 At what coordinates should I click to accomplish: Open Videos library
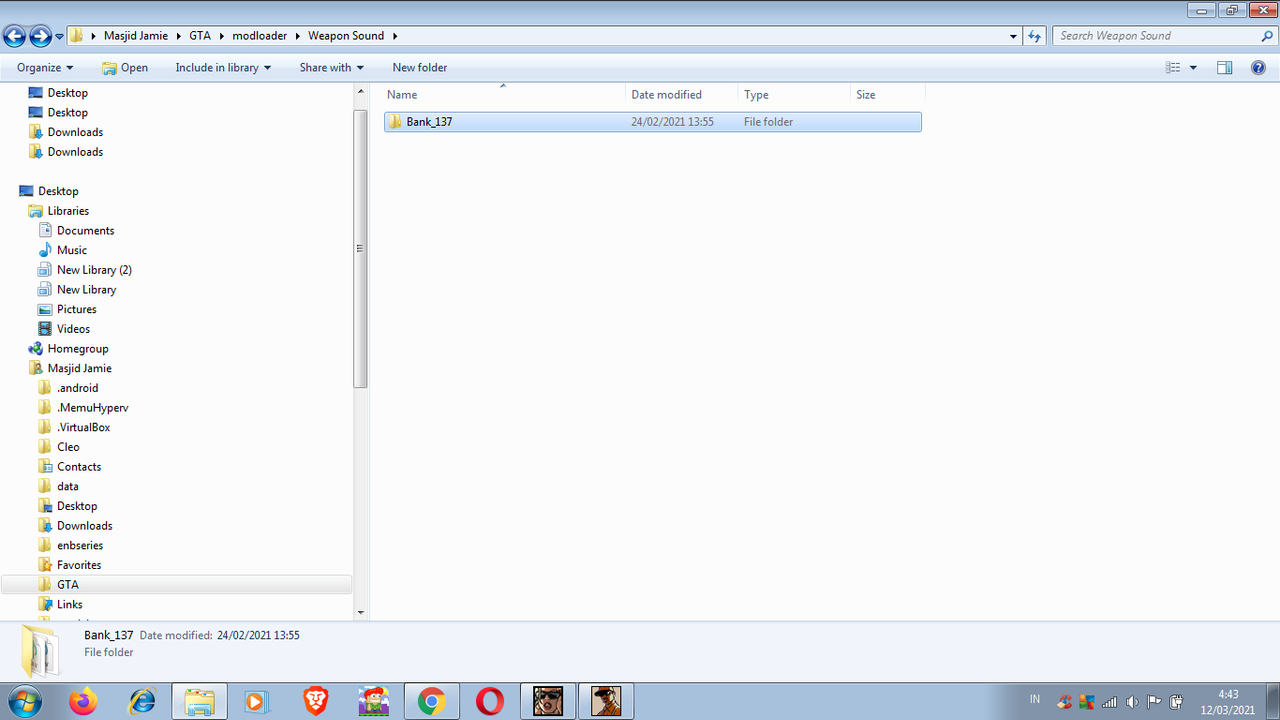(x=73, y=329)
